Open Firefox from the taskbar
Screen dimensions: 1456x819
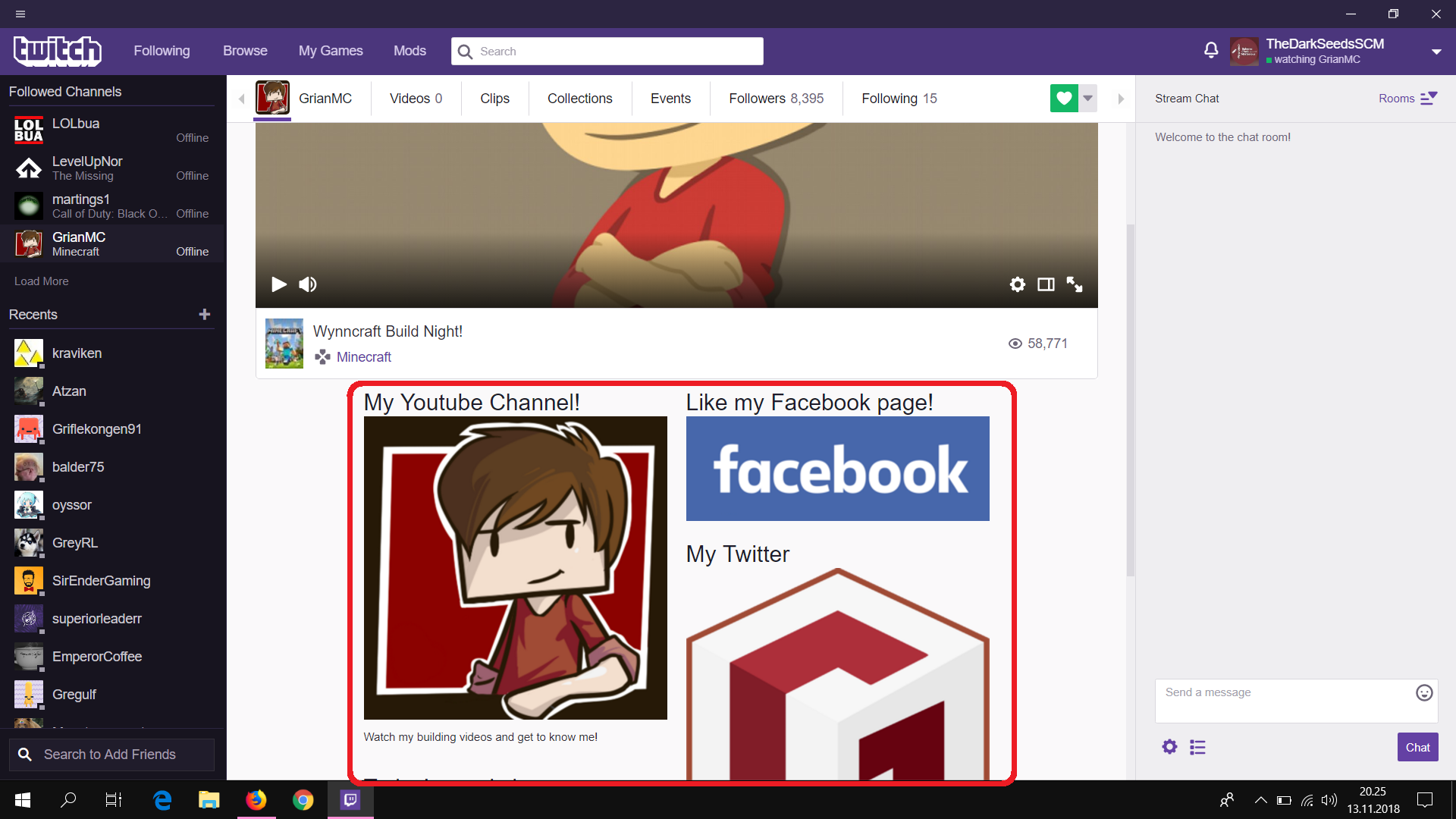point(256,799)
